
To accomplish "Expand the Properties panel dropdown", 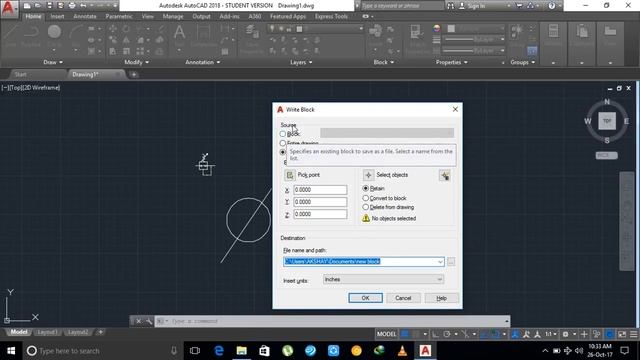I will [451, 62].
